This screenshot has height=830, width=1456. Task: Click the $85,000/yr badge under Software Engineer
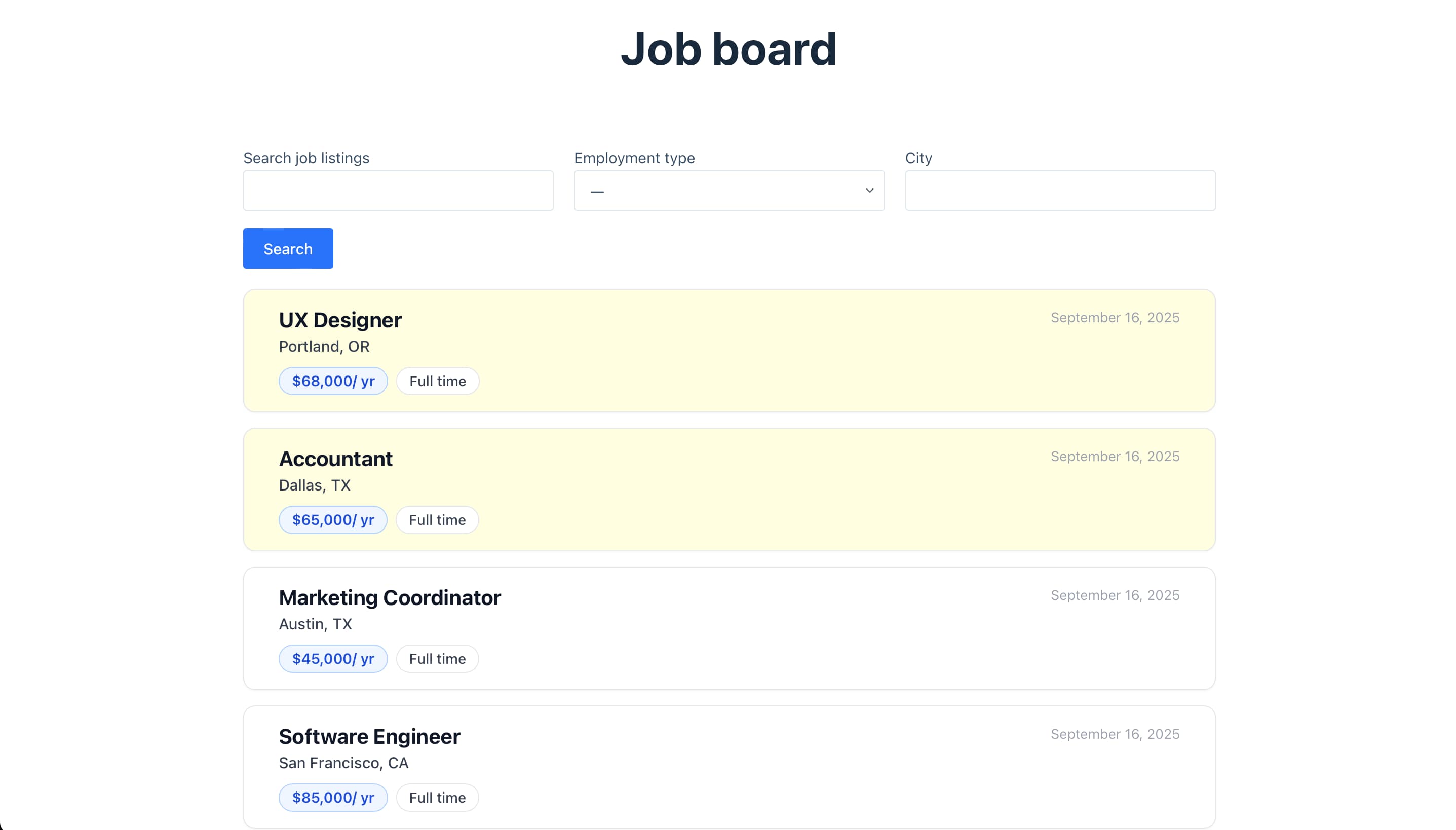click(x=333, y=798)
